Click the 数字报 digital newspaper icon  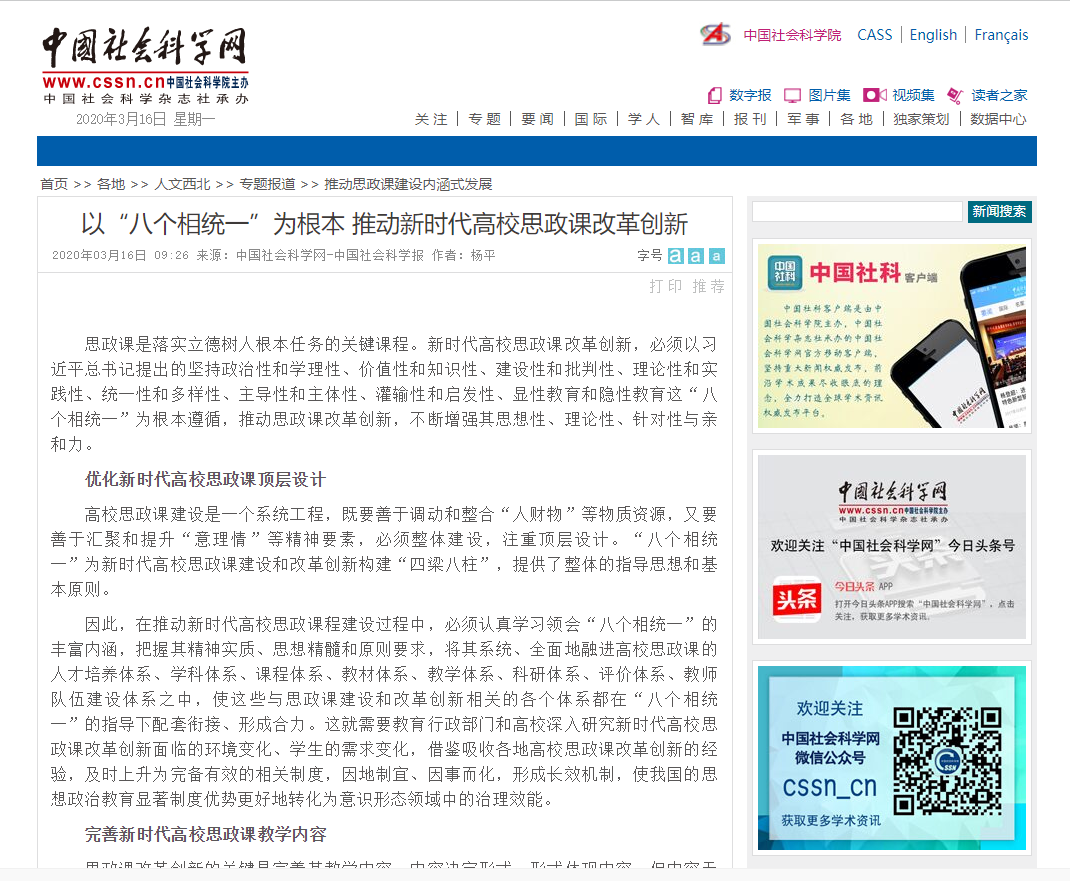[x=715, y=95]
